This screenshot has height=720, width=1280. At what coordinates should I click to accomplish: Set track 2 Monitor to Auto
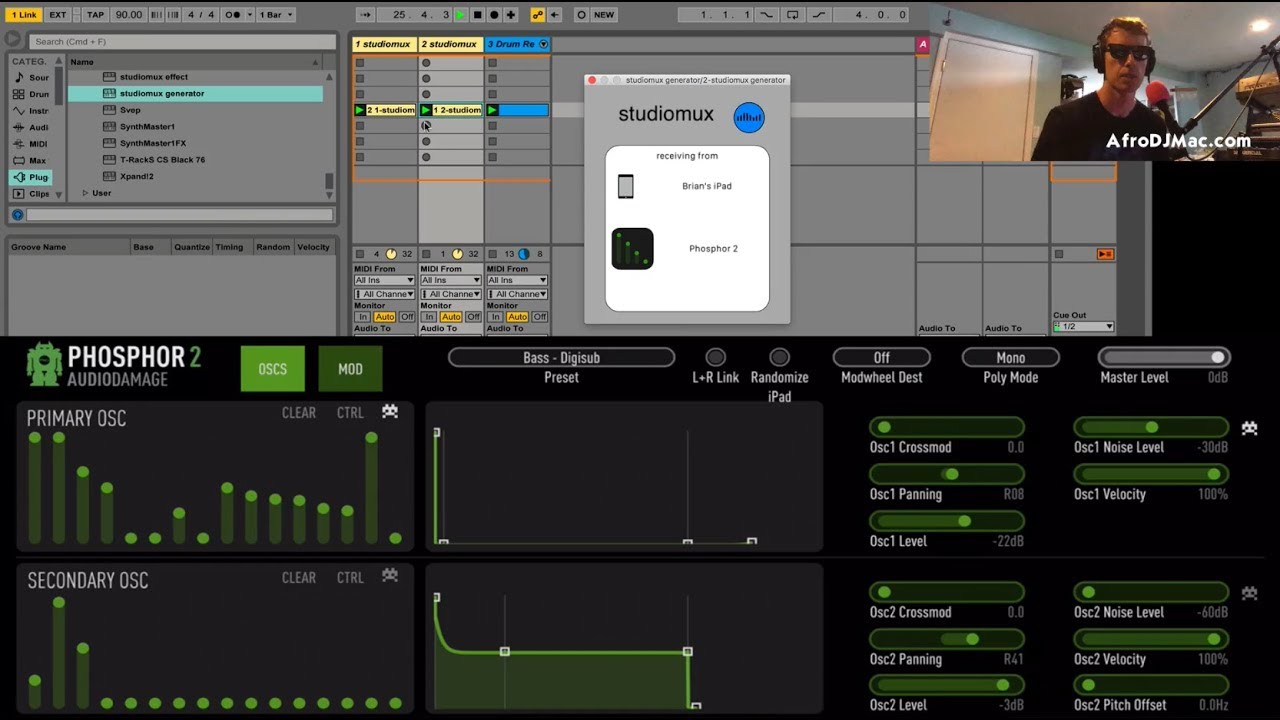451,317
